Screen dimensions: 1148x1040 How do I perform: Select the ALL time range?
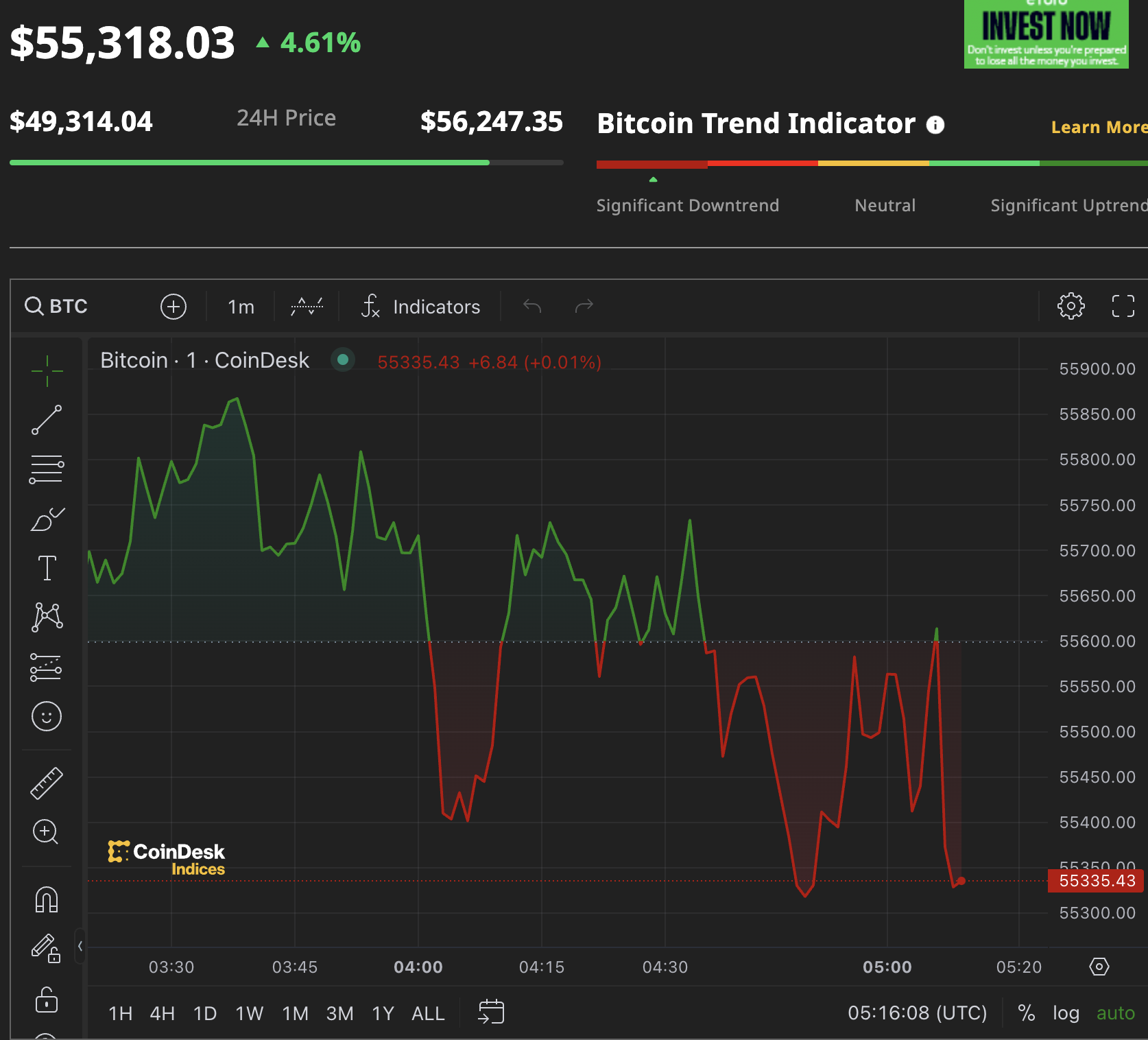coord(429,1013)
